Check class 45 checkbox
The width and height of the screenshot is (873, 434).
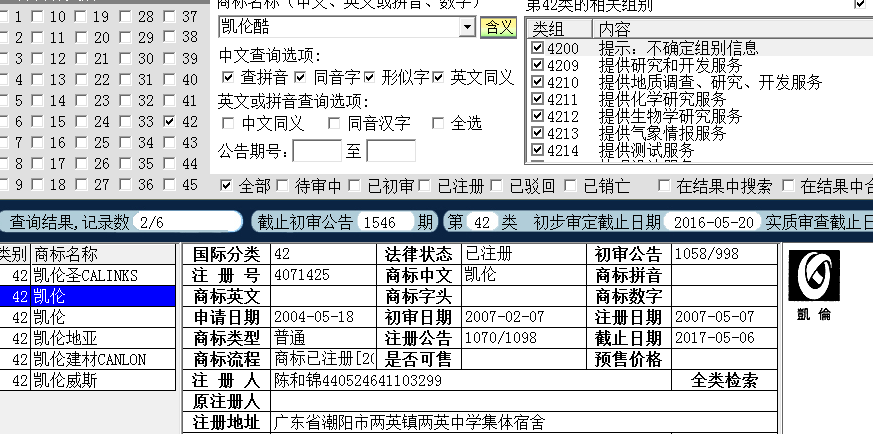[170, 184]
